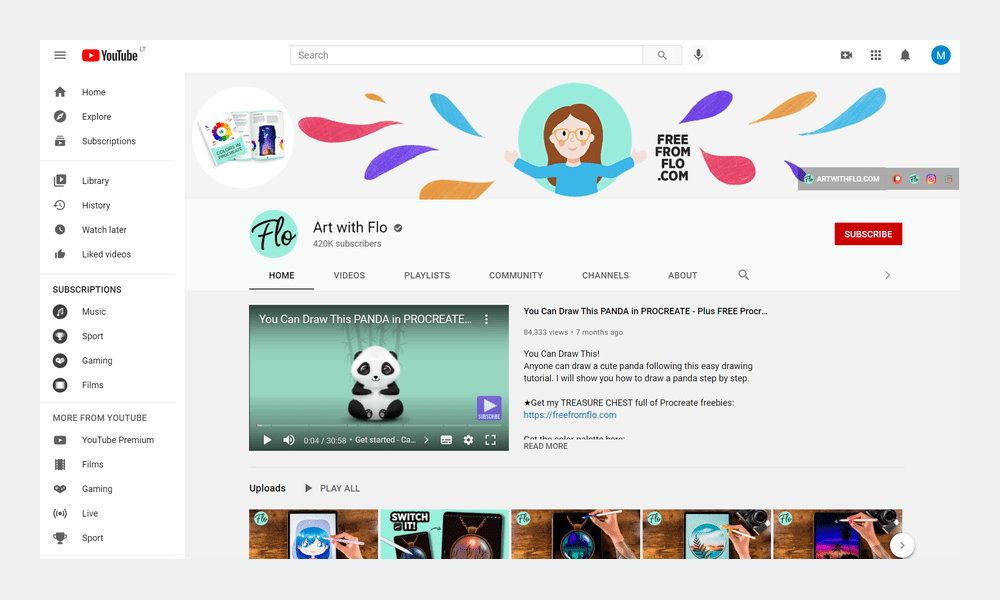Enter fullscreen on the video player

(x=490, y=440)
